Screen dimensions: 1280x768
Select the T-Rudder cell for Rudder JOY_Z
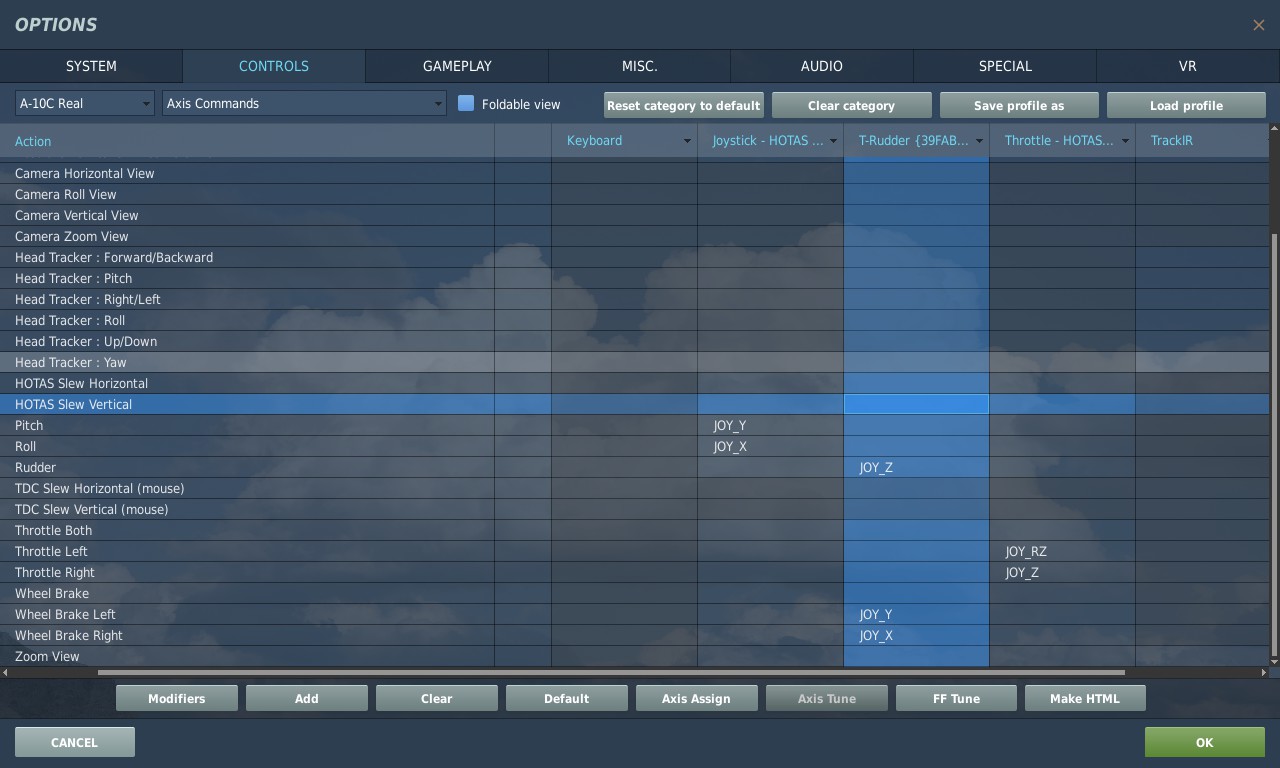click(x=916, y=467)
